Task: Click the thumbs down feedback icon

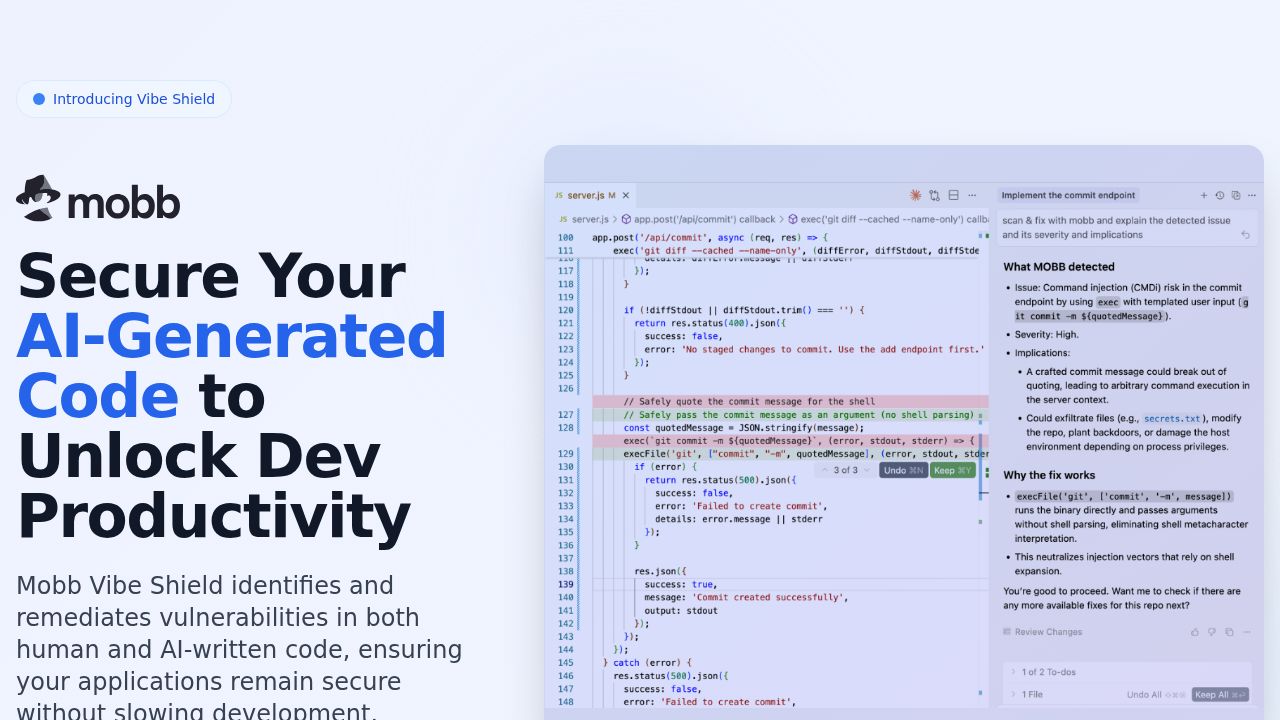Action: (1212, 632)
